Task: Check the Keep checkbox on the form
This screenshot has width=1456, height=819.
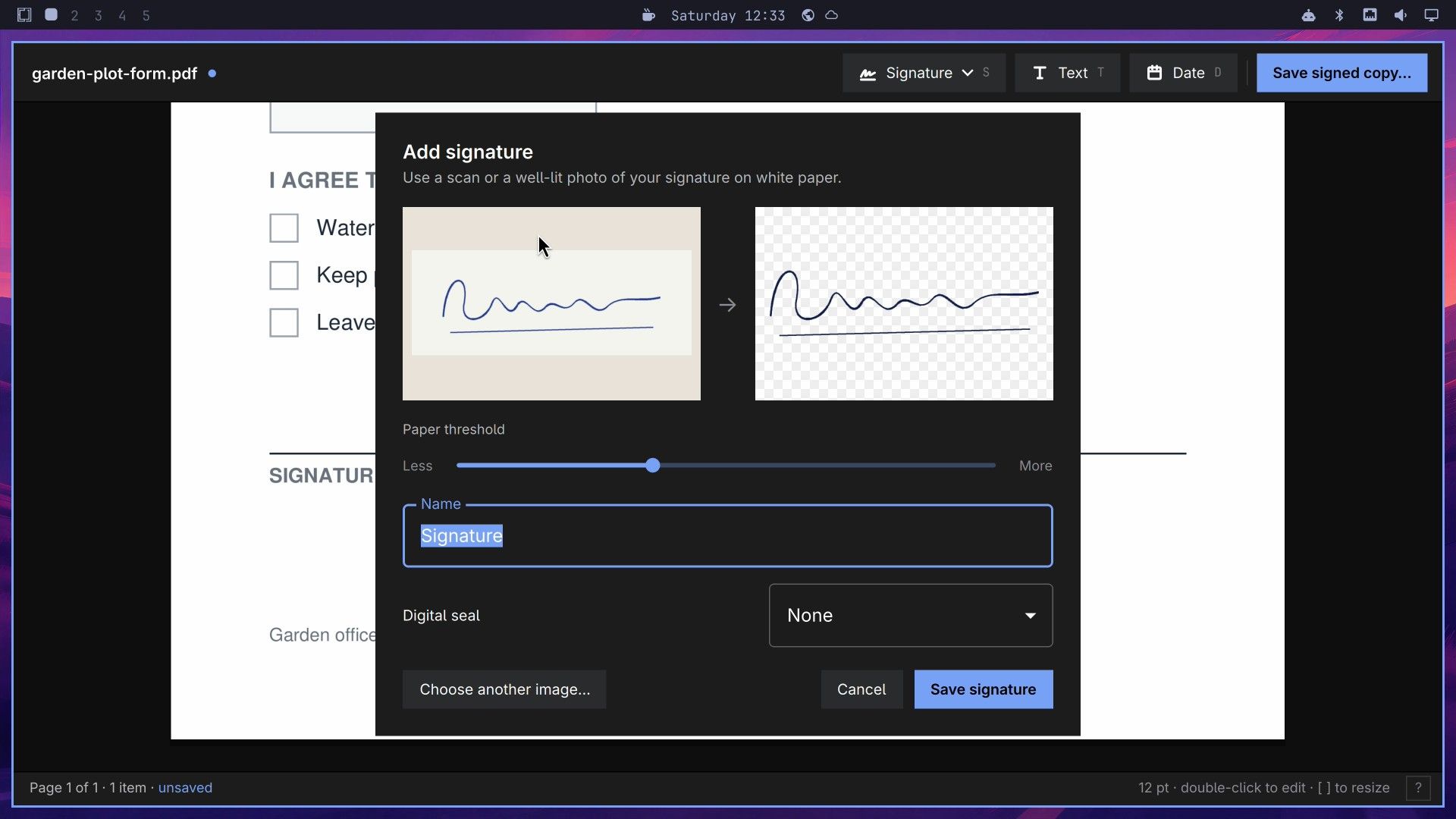Action: pyautogui.click(x=284, y=275)
